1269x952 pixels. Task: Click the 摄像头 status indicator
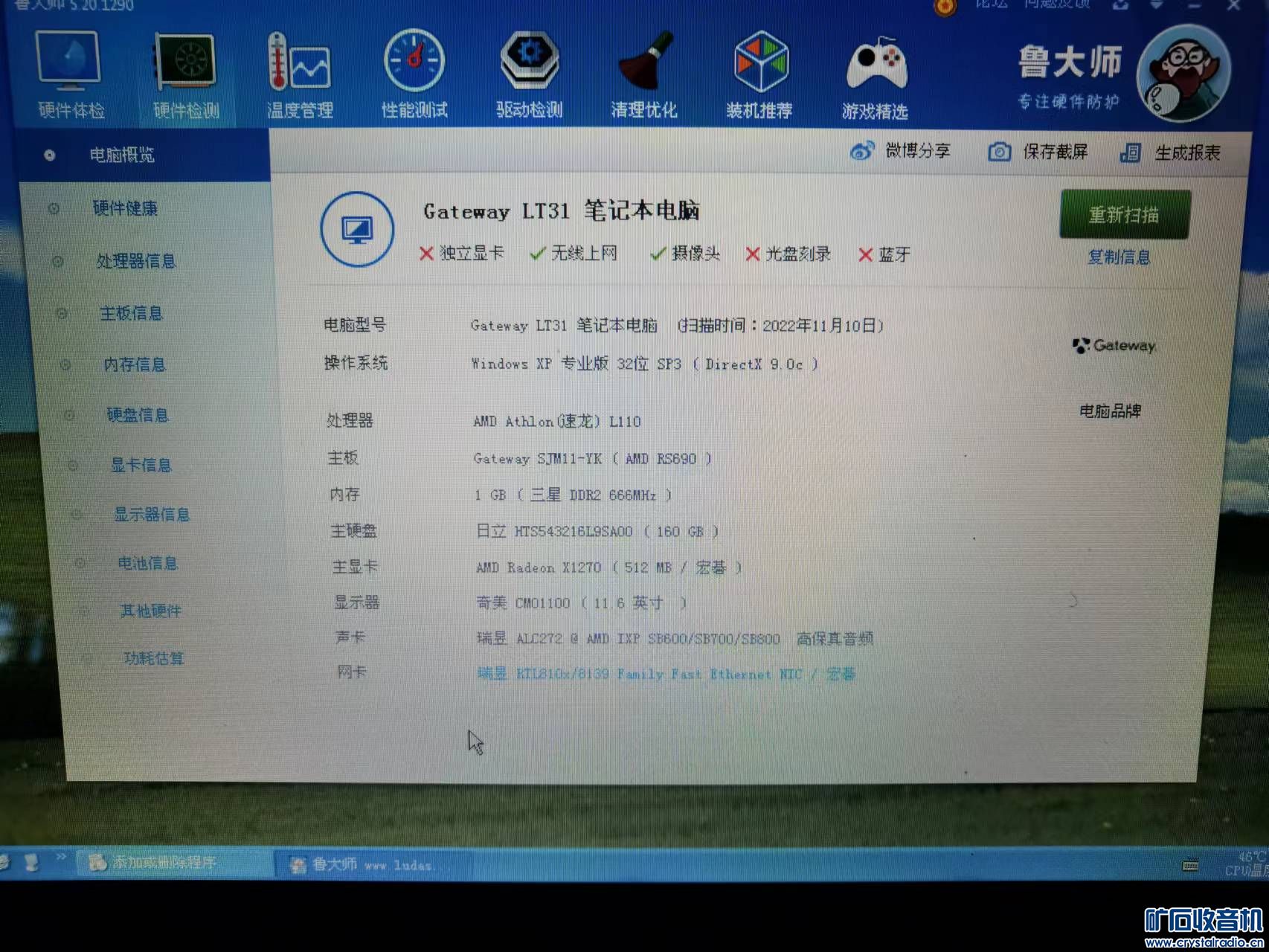pos(684,254)
